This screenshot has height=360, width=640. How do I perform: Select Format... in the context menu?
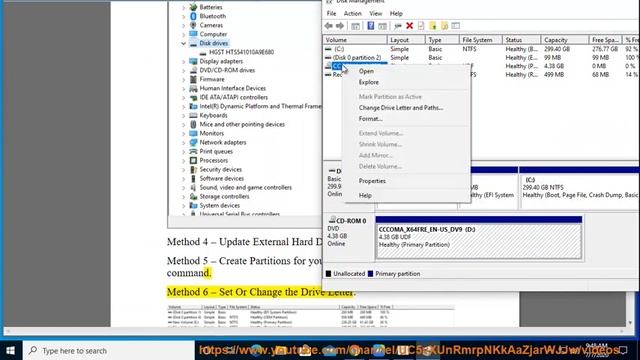click(x=370, y=119)
